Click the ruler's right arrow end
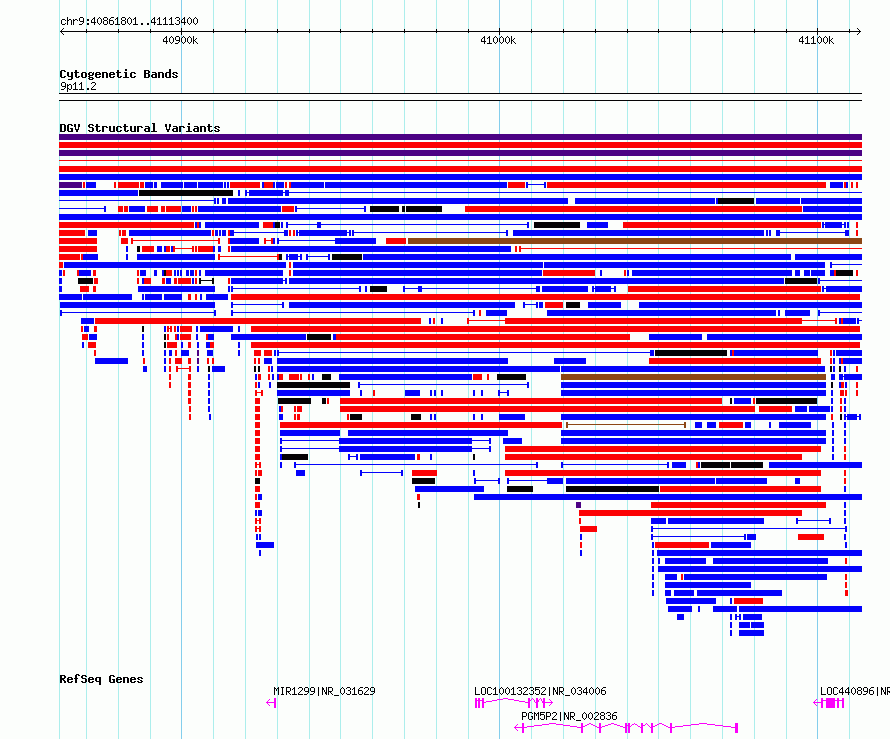This screenshot has width=890, height=739. (859, 32)
